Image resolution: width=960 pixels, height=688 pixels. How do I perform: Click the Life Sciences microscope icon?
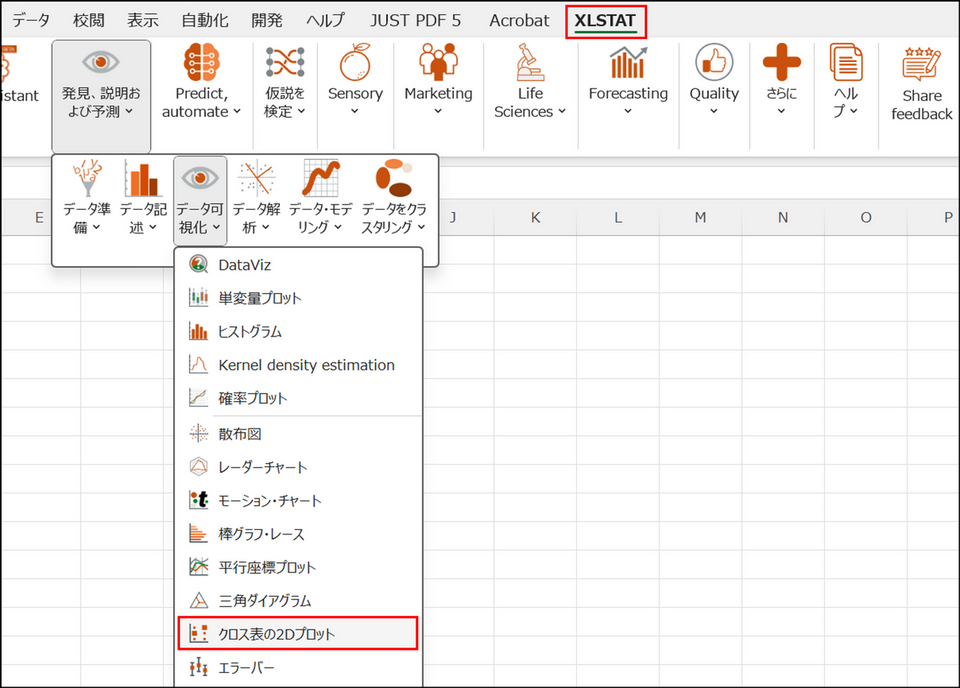(530, 63)
